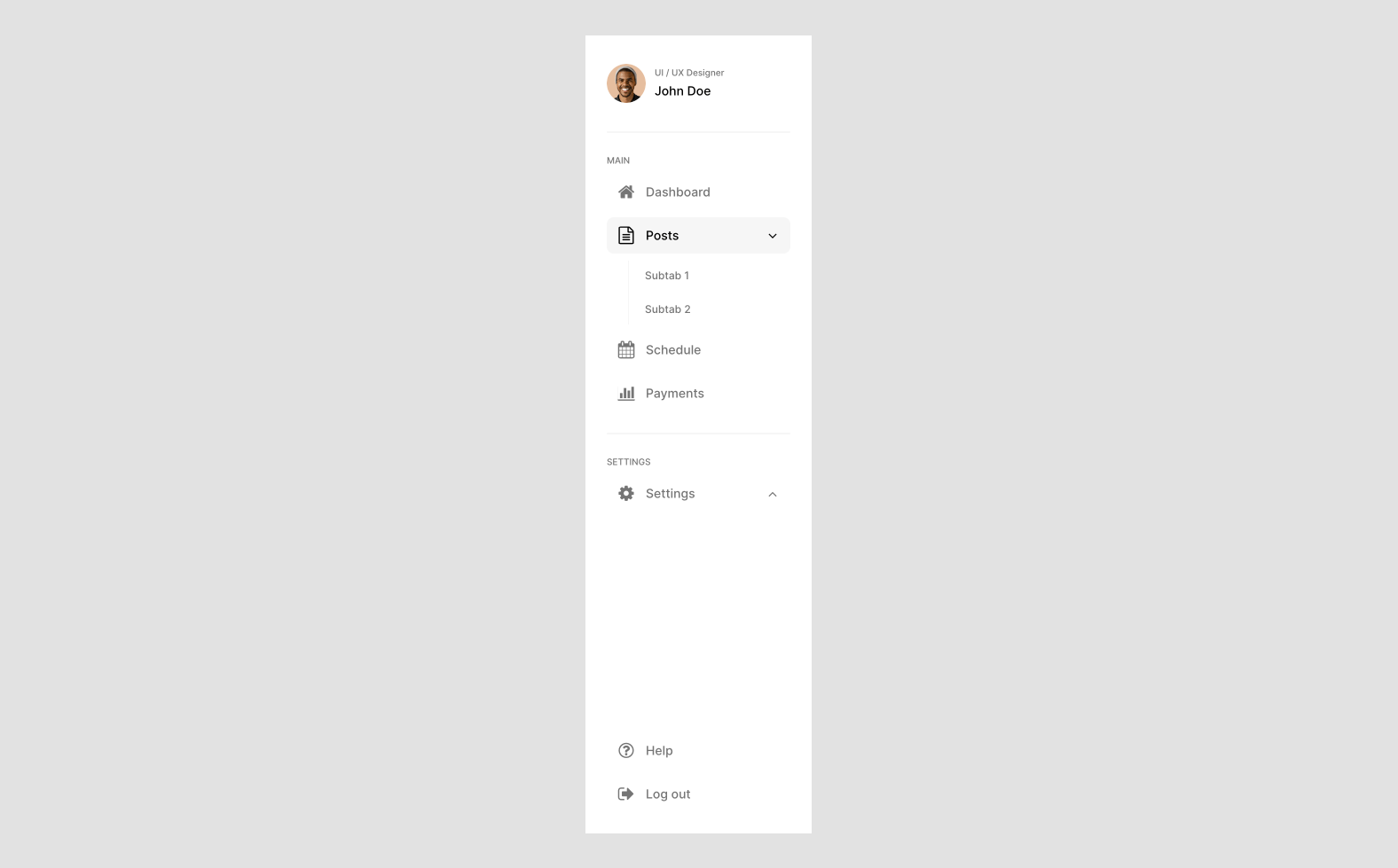Screen dimensions: 1398x868
Task: Expand the Settings chevron arrow
Action: (773, 494)
